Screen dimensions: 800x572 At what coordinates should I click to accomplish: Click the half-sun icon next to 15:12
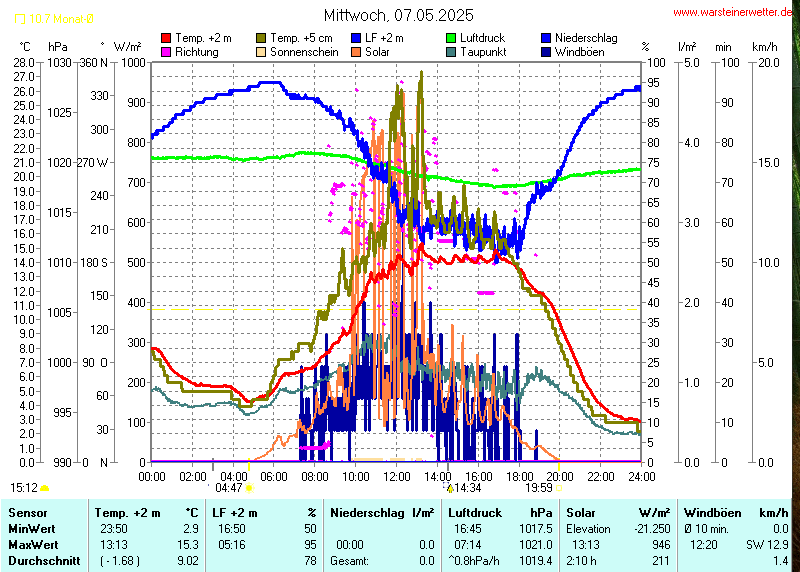click(x=44, y=488)
